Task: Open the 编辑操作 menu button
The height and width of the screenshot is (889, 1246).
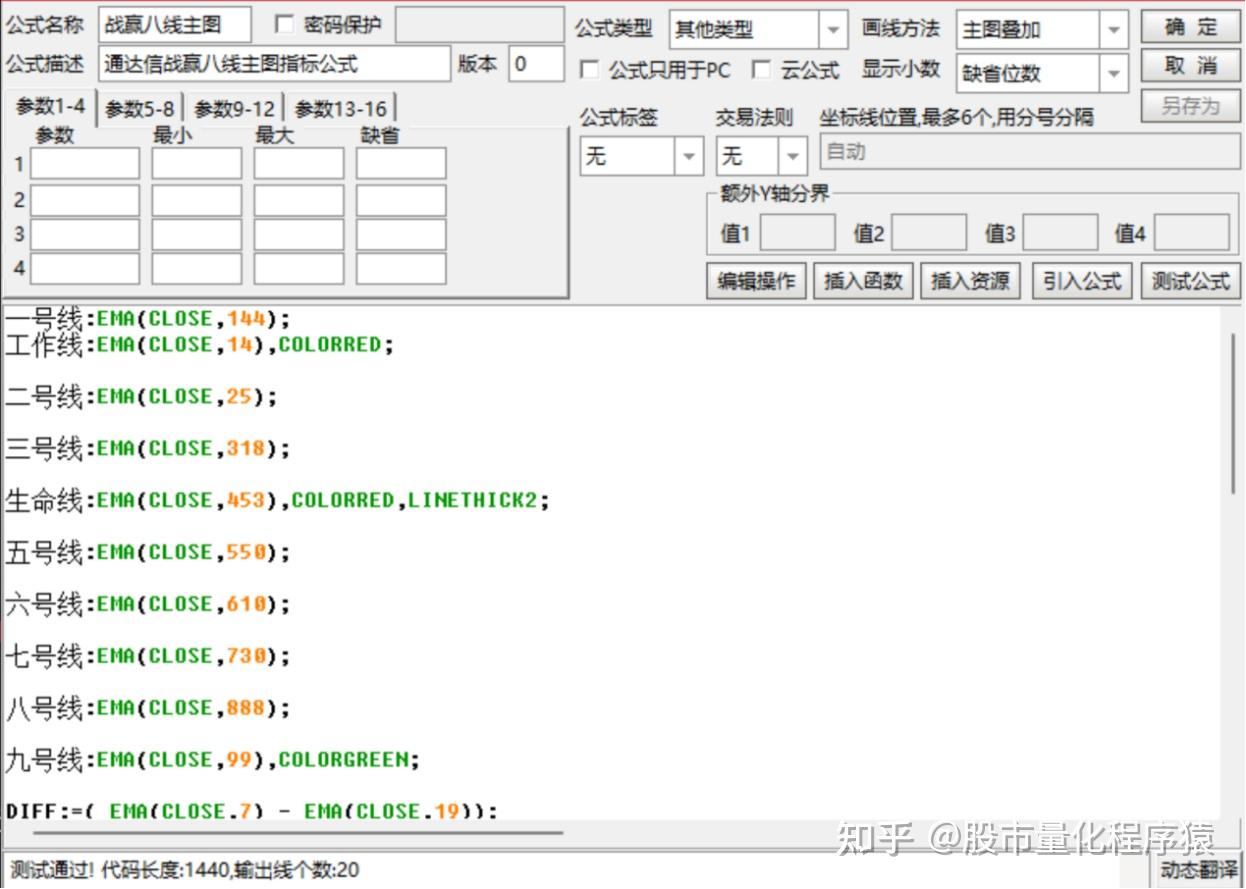Action: pyautogui.click(x=756, y=281)
